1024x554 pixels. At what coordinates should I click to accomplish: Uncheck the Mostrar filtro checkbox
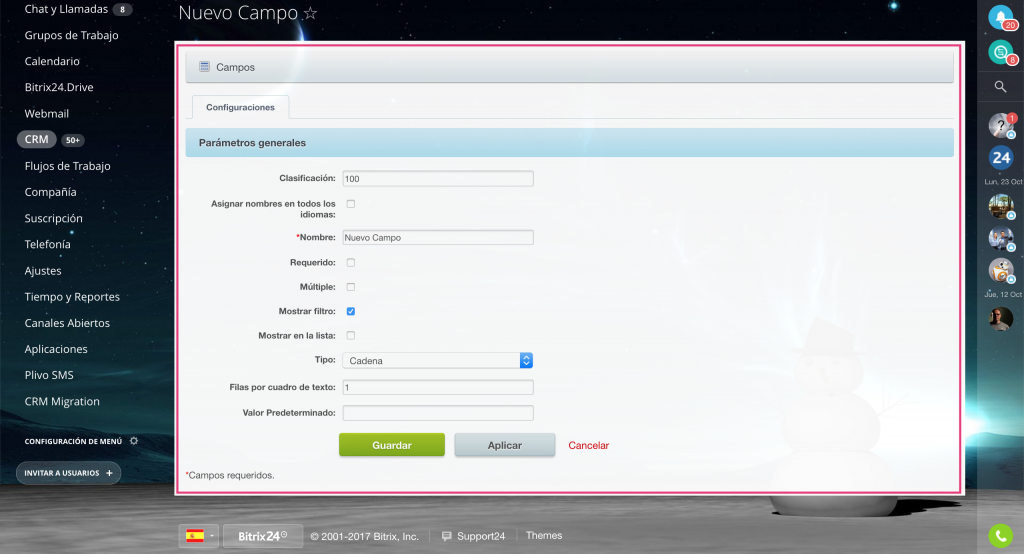[351, 311]
